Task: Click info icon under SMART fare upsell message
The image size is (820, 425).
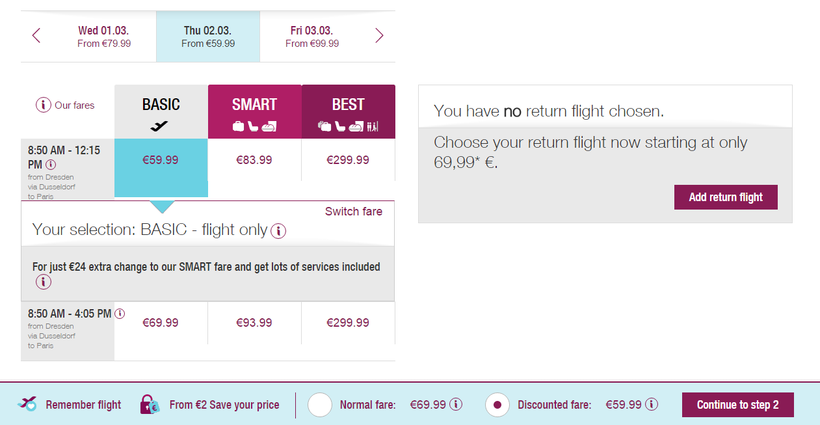Action: (43, 282)
